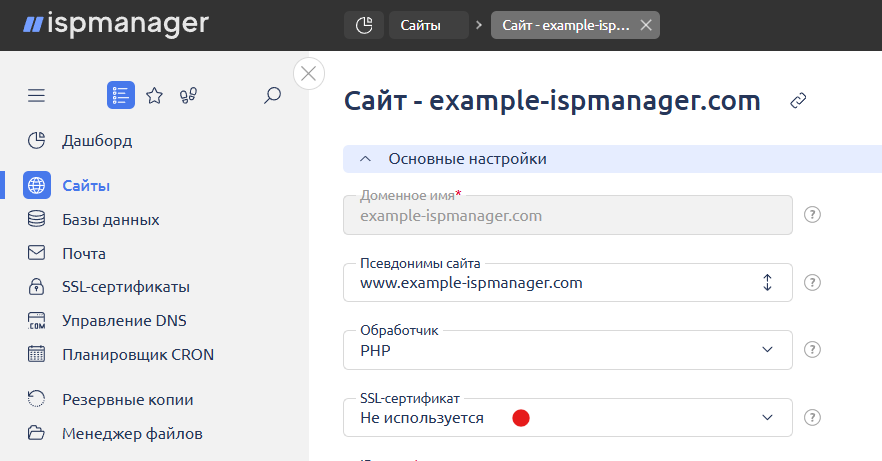Click the Базы данных database icon
Viewport: 882px width, 461px height.
click(37, 219)
